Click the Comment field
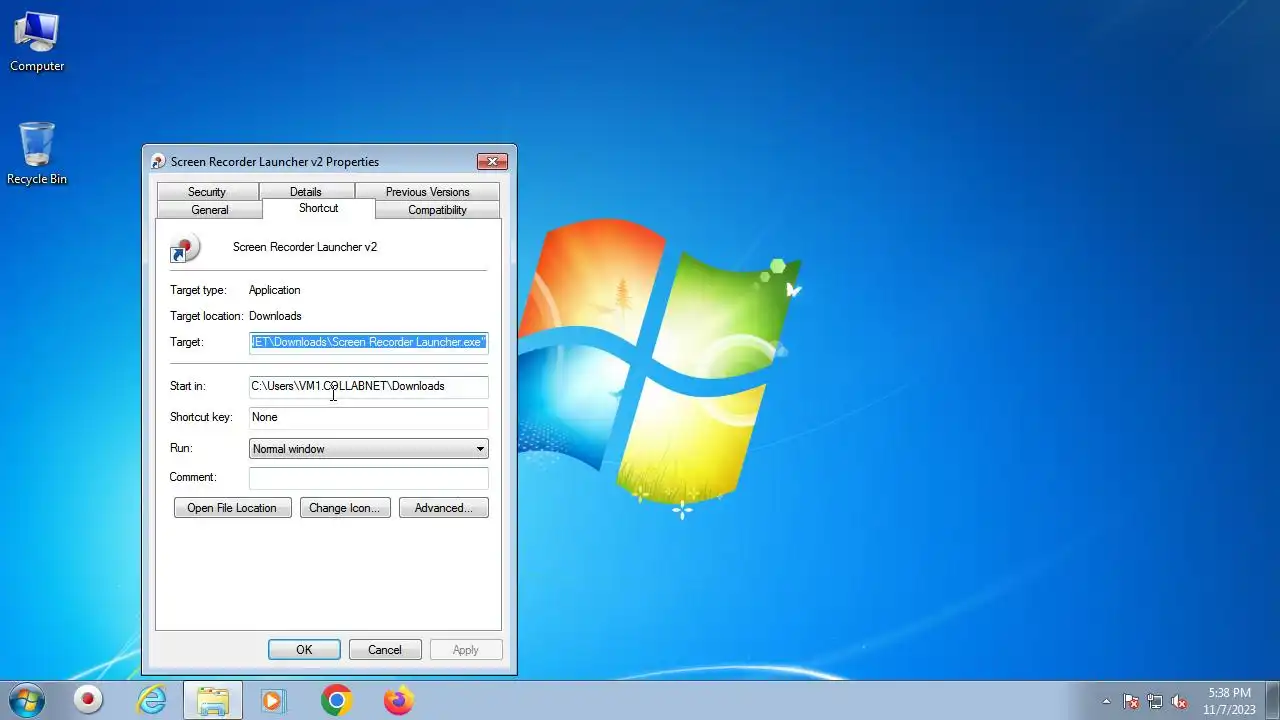1280x720 pixels. [x=368, y=478]
